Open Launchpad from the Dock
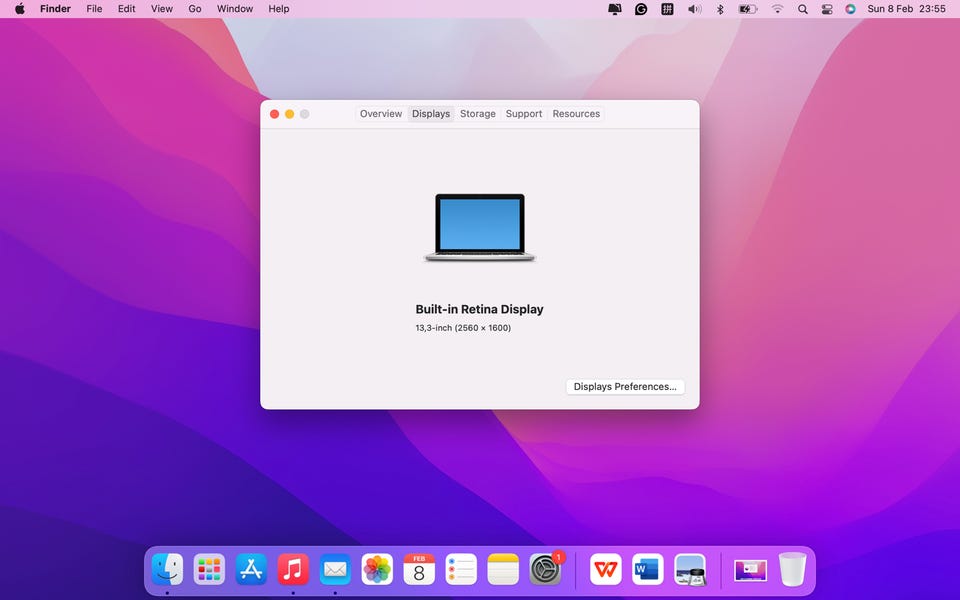Viewport: 960px width, 600px height. click(209, 570)
